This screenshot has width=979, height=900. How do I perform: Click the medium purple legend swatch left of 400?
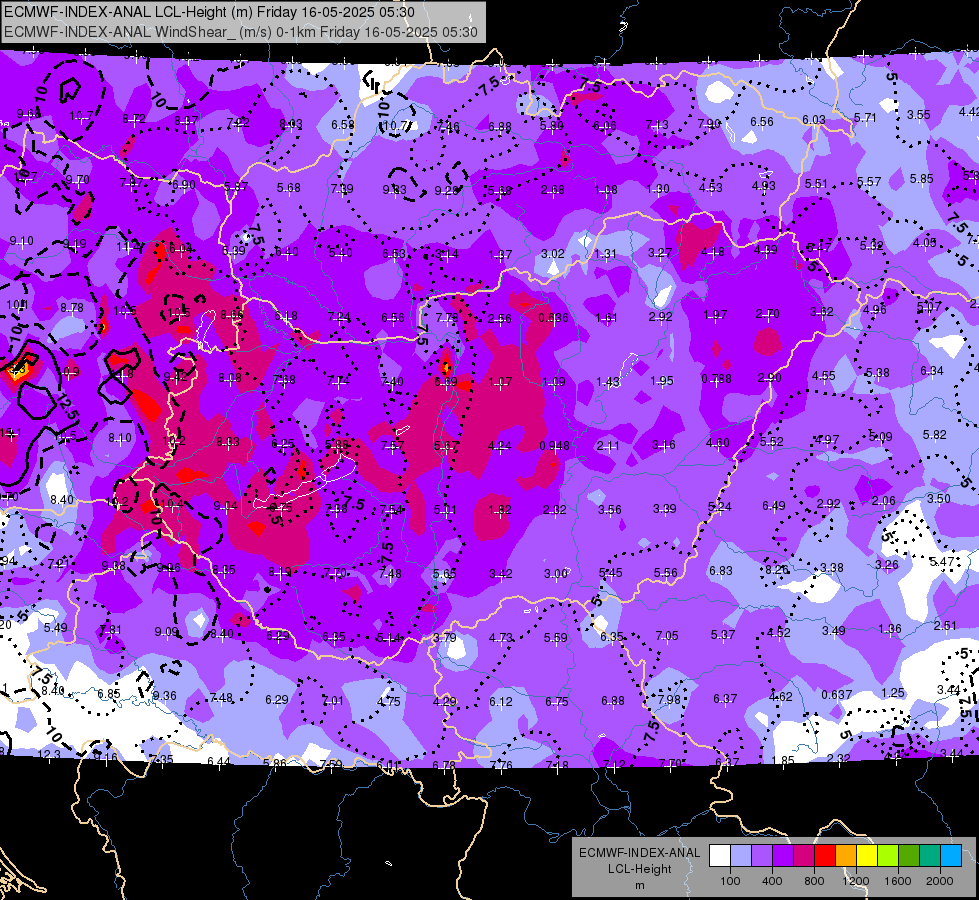click(762, 855)
